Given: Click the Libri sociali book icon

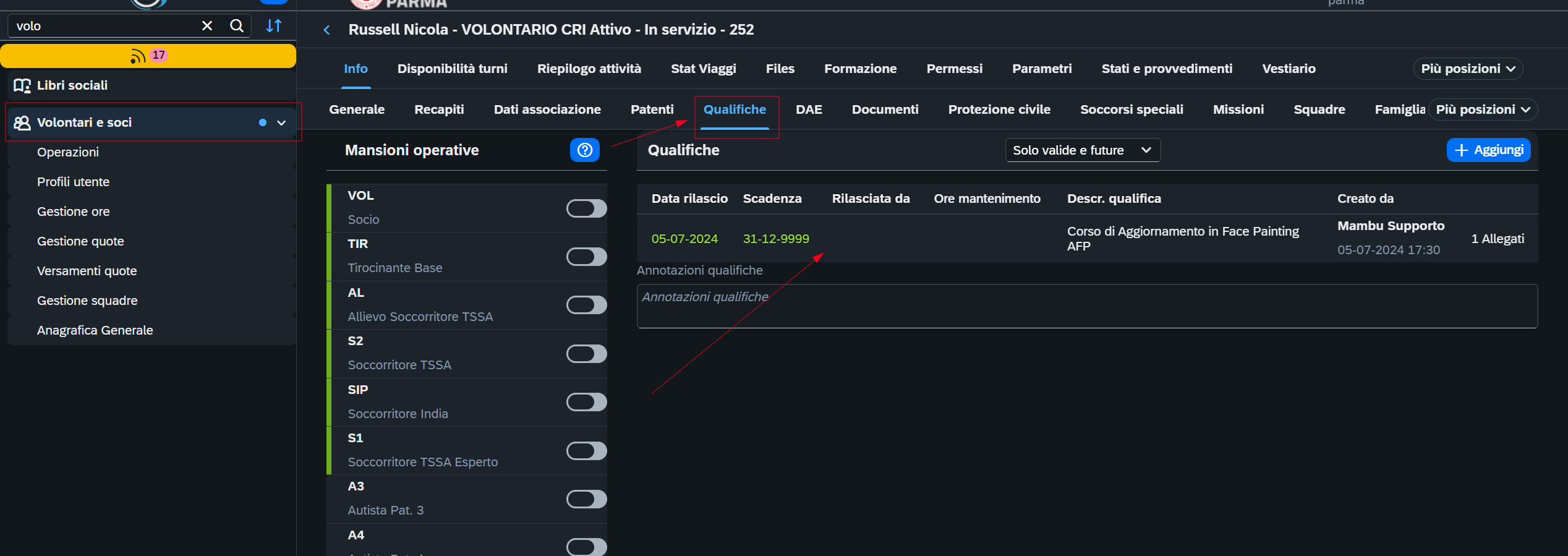Looking at the screenshot, I should (22, 85).
